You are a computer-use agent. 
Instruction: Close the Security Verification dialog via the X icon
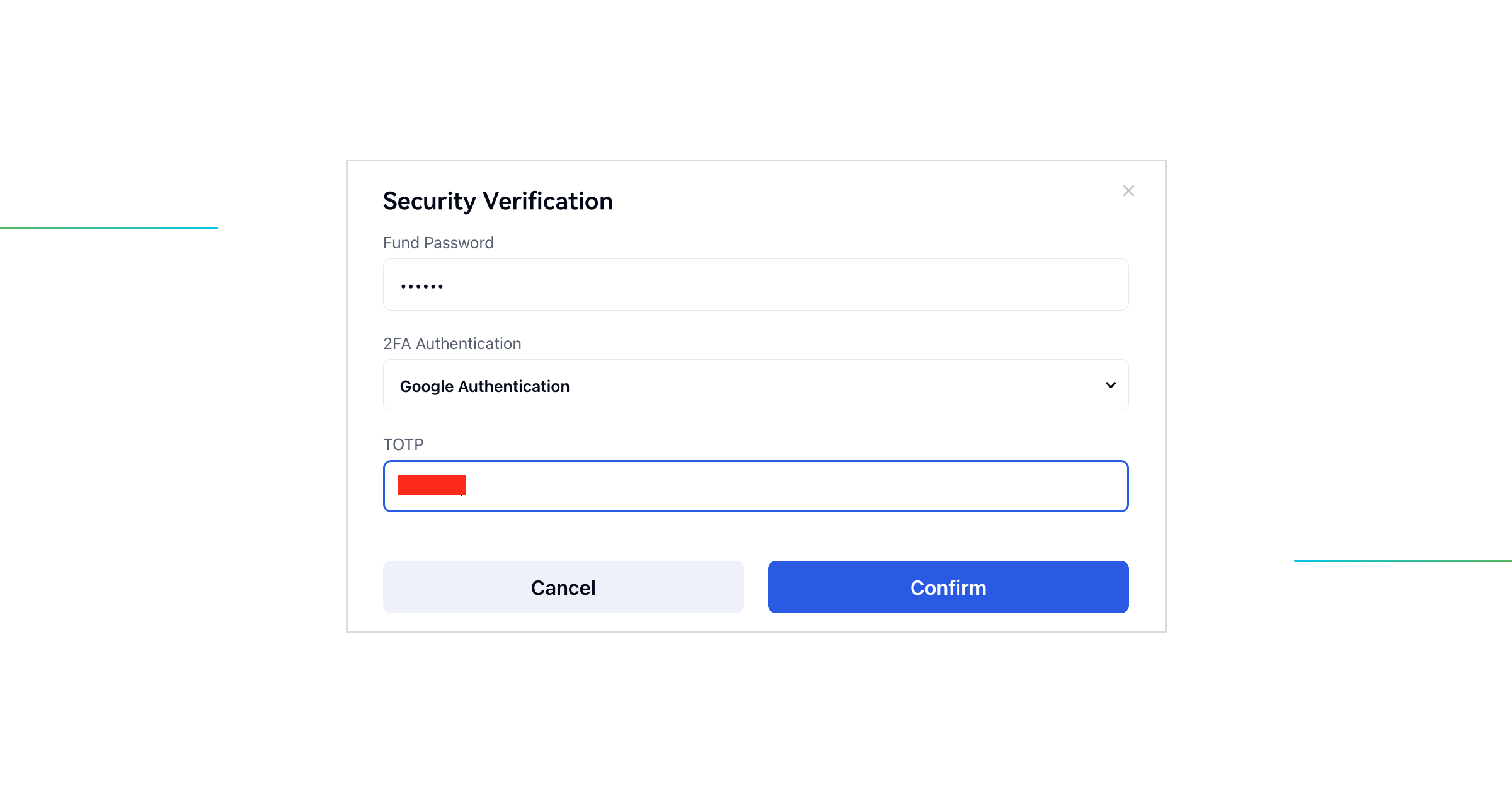point(1128,191)
